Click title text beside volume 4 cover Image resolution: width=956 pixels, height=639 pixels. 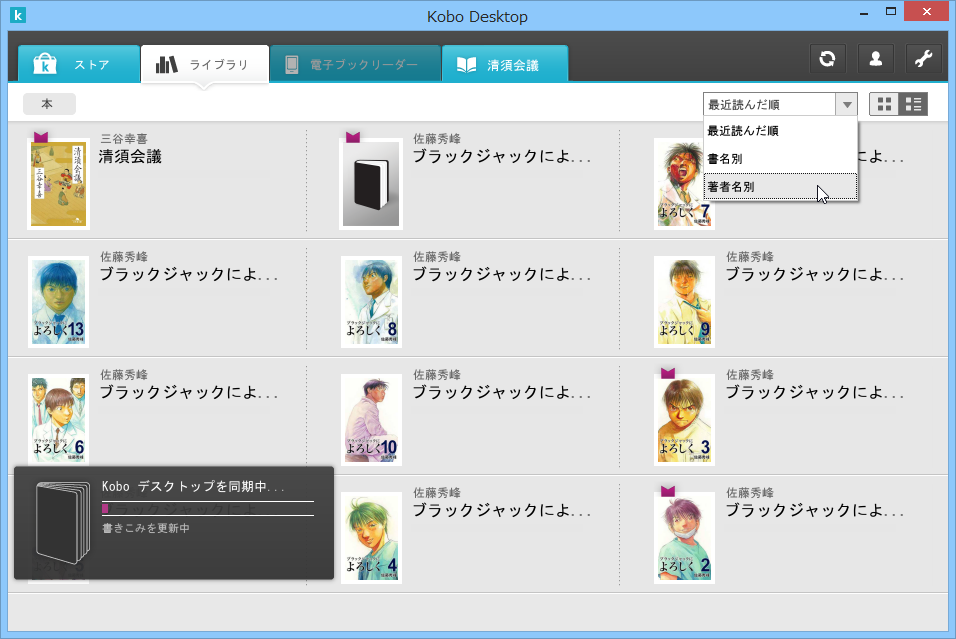502,510
